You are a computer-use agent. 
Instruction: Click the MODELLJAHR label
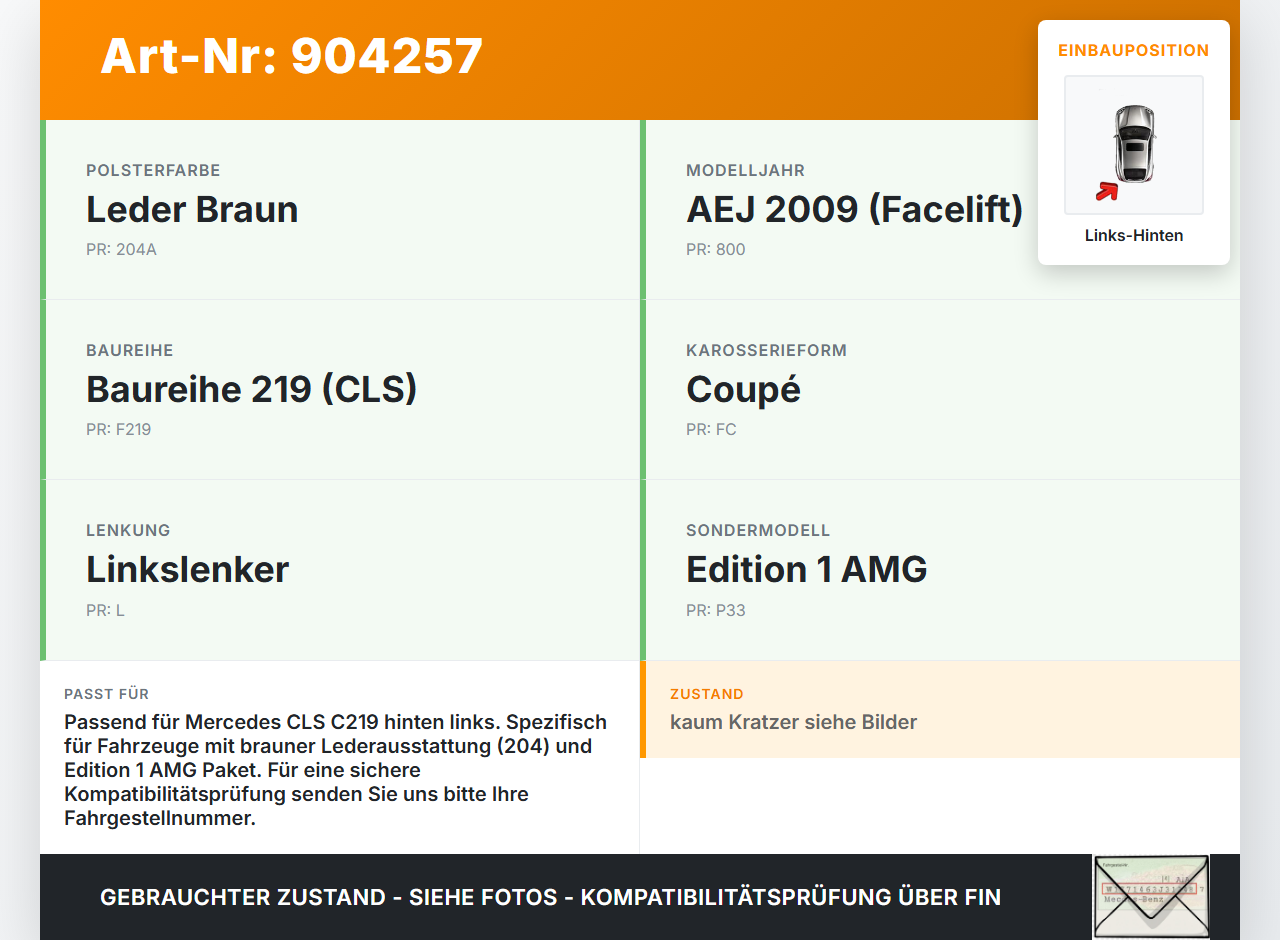(x=745, y=171)
